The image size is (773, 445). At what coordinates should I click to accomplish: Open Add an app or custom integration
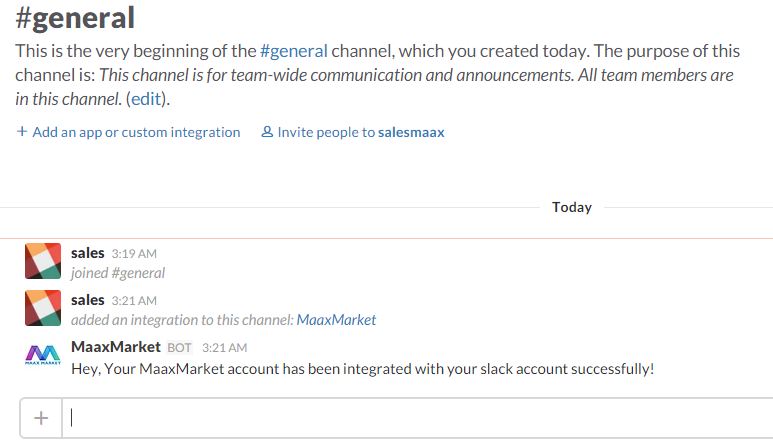pyautogui.click(x=136, y=132)
